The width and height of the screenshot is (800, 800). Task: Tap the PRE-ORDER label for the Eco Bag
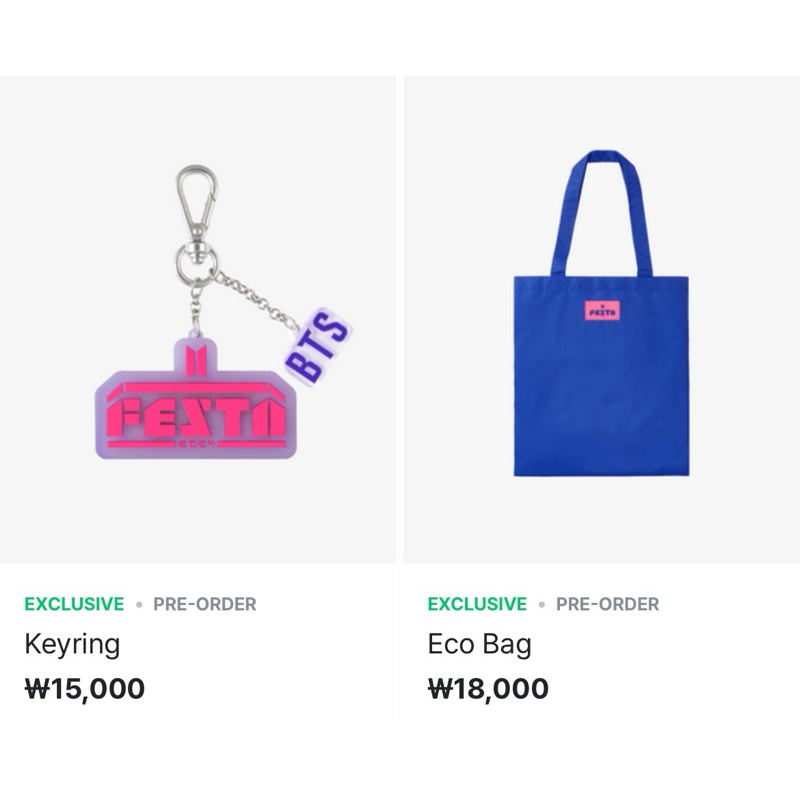click(x=608, y=604)
